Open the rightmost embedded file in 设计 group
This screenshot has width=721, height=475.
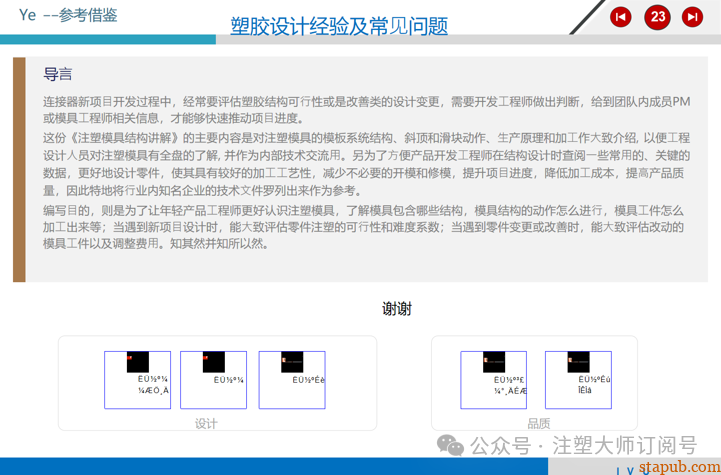(291, 379)
